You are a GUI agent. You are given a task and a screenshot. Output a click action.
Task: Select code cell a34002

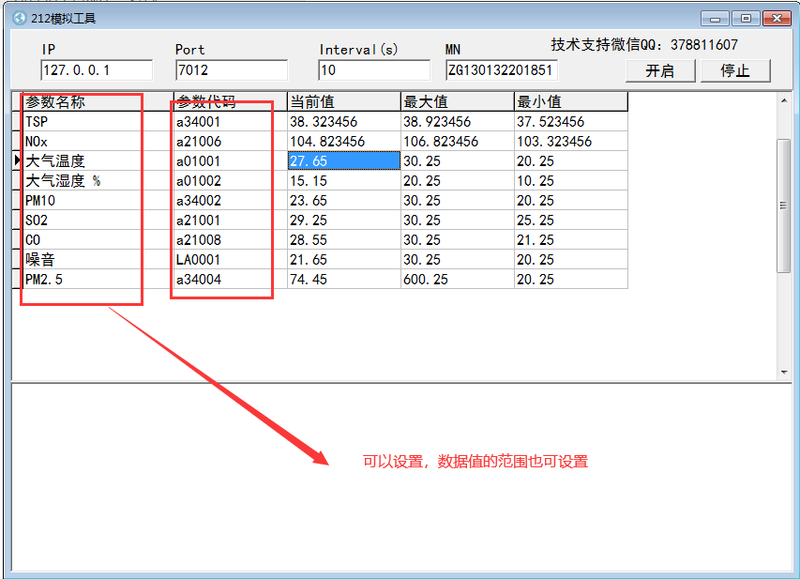[230, 200]
